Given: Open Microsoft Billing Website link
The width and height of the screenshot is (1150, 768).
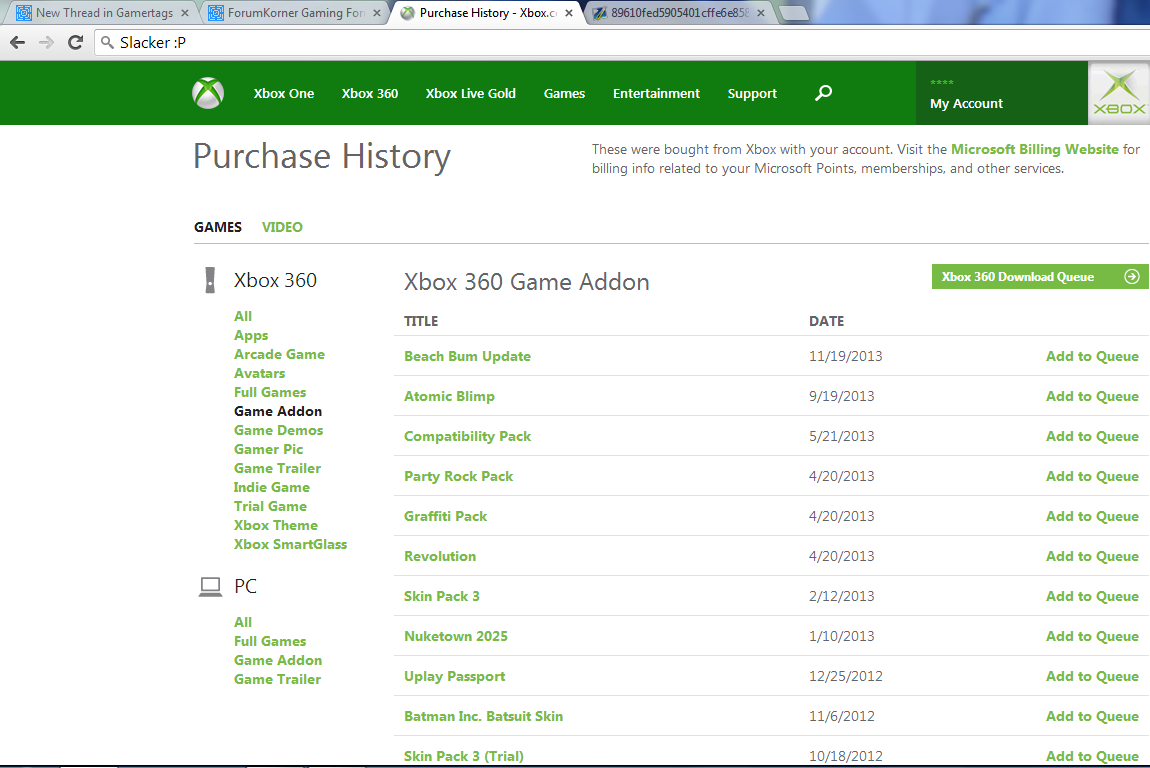Looking at the screenshot, I should [x=1035, y=149].
